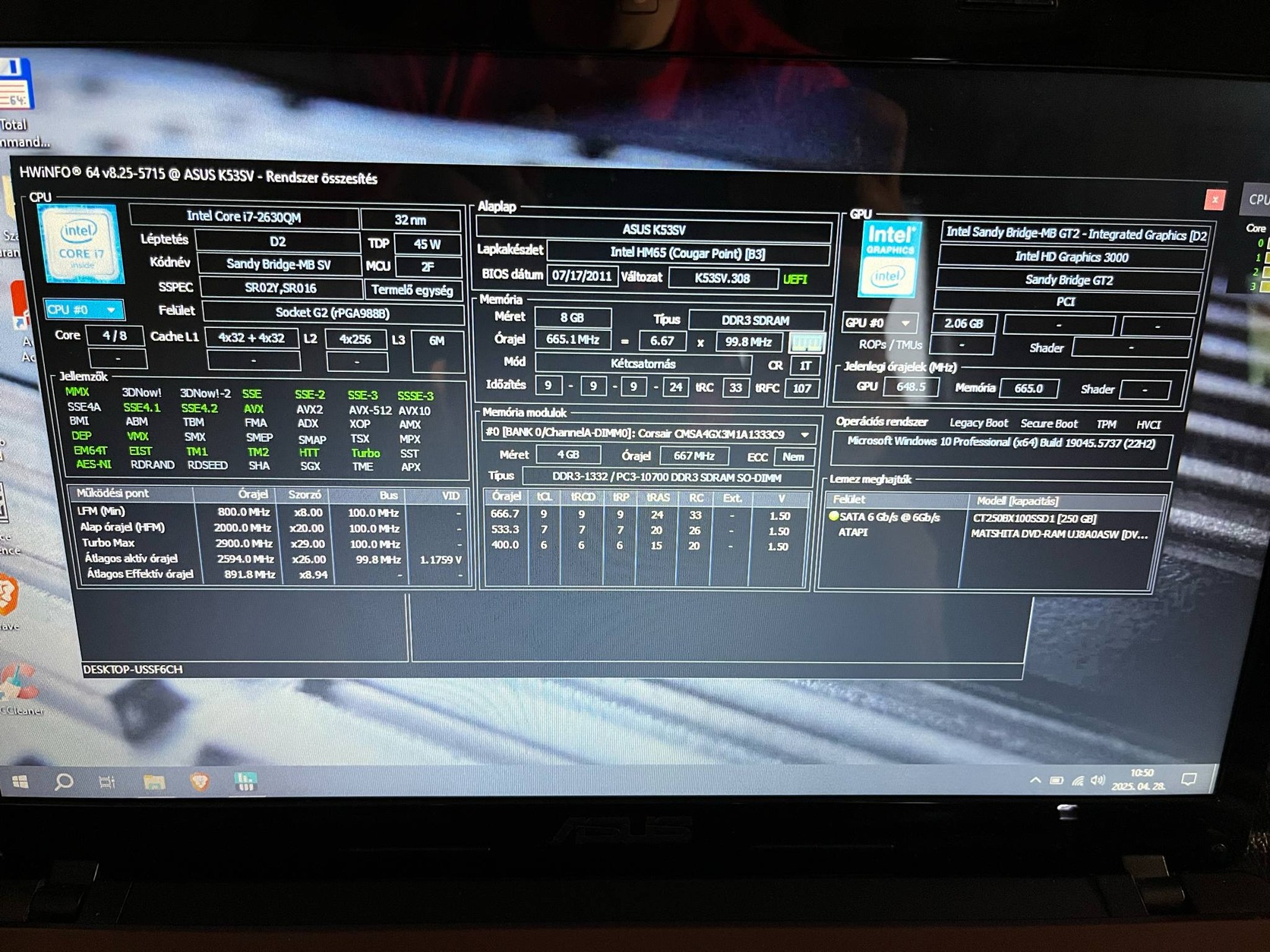The width and height of the screenshot is (1270, 952).
Task: Click the SR02Y,SR016 SSPEC value
Action: 280,288
